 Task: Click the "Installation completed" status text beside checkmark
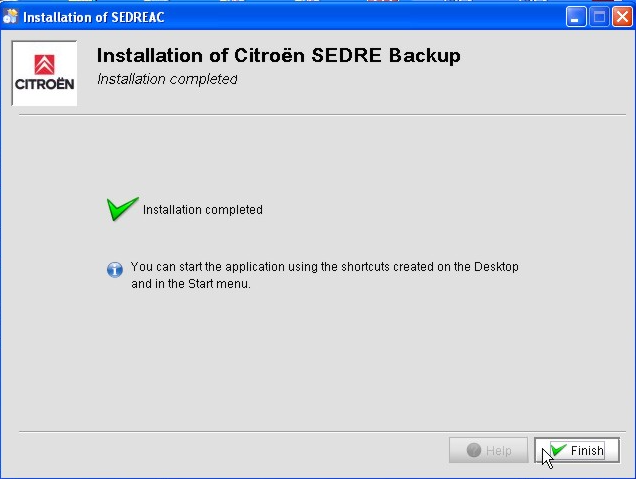pyautogui.click(x=203, y=210)
